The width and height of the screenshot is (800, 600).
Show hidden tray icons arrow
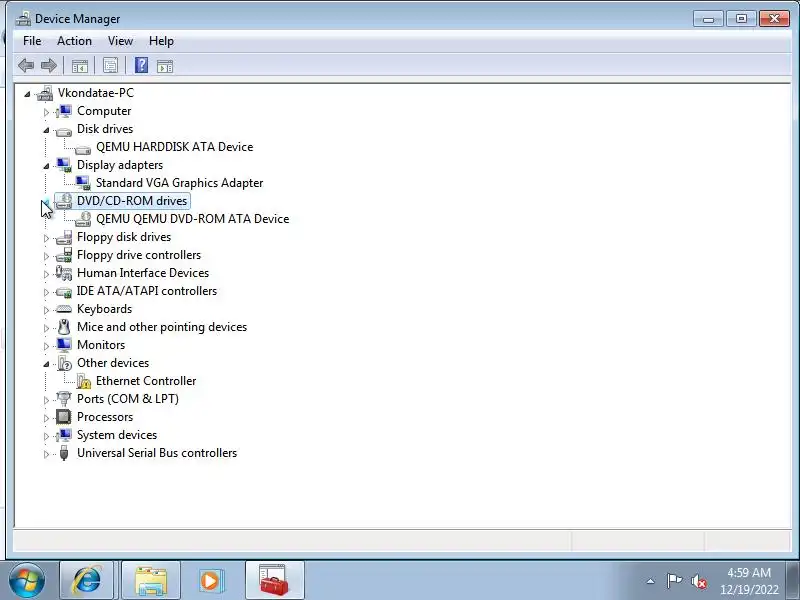(x=651, y=581)
